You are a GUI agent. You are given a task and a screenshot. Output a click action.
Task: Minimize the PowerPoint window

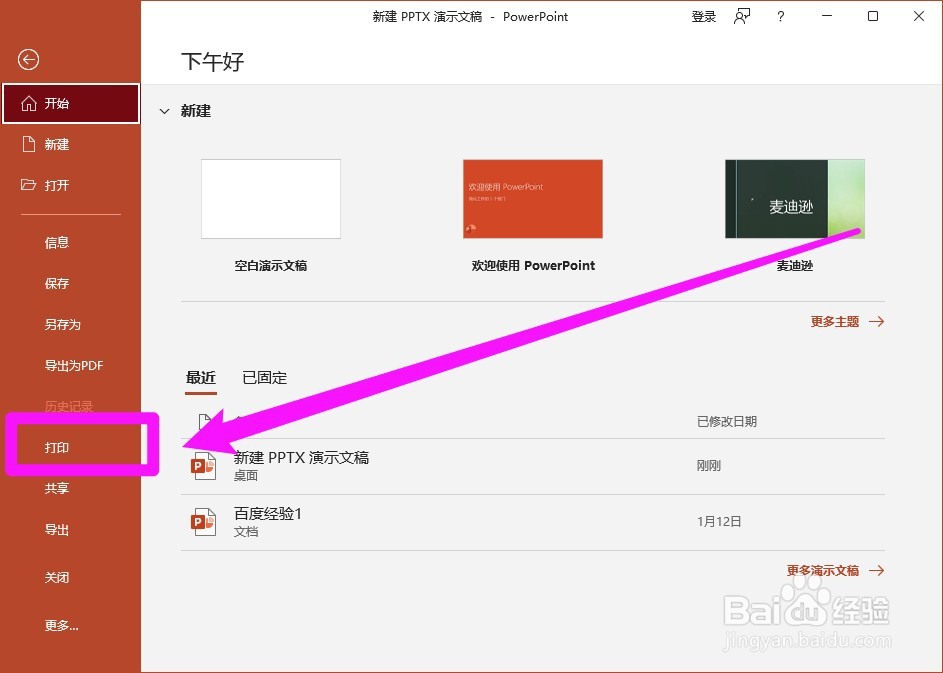827,16
